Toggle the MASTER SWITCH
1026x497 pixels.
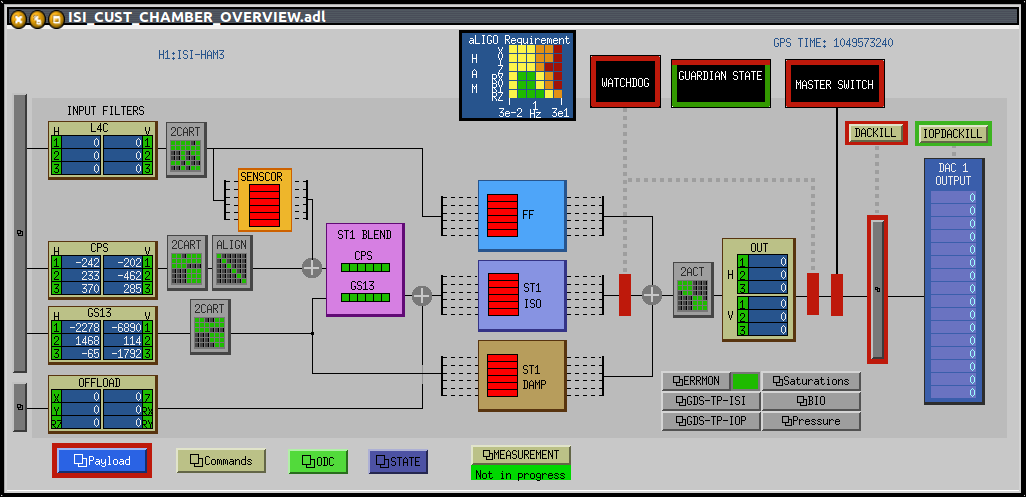[x=834, y=85]
